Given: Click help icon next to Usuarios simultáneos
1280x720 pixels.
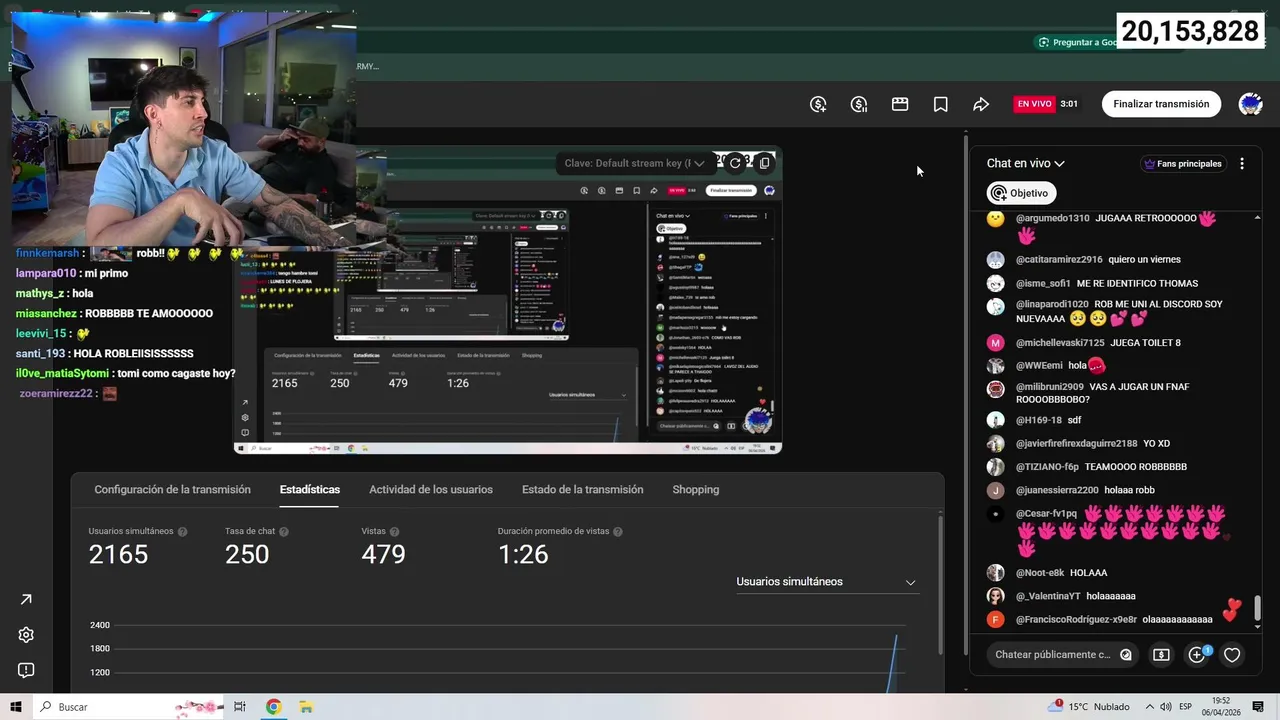Looking at the screenshot, I should pyautogui.click(x=182, y=532).
